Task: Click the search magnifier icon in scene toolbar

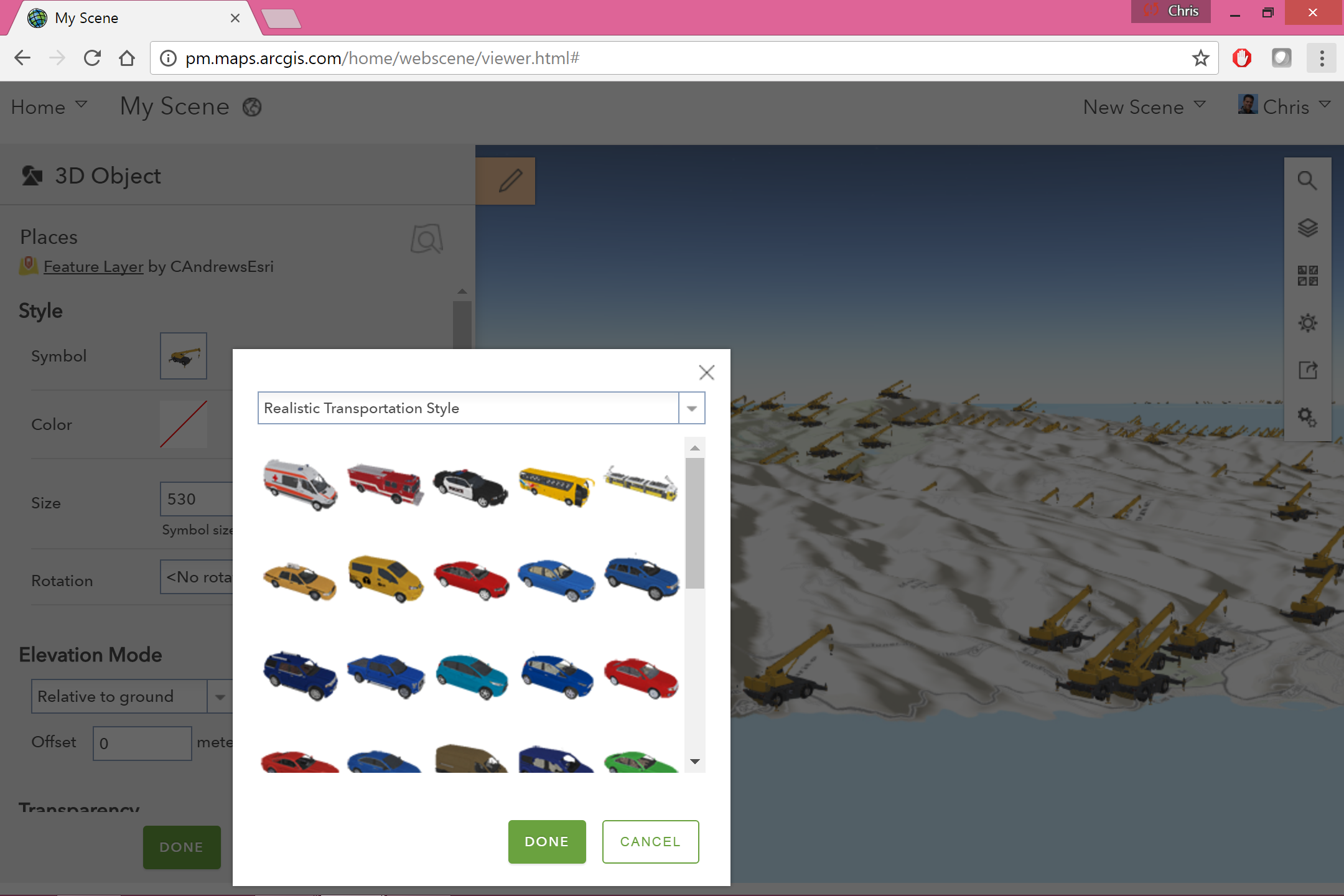Action: click(1307, 181)
